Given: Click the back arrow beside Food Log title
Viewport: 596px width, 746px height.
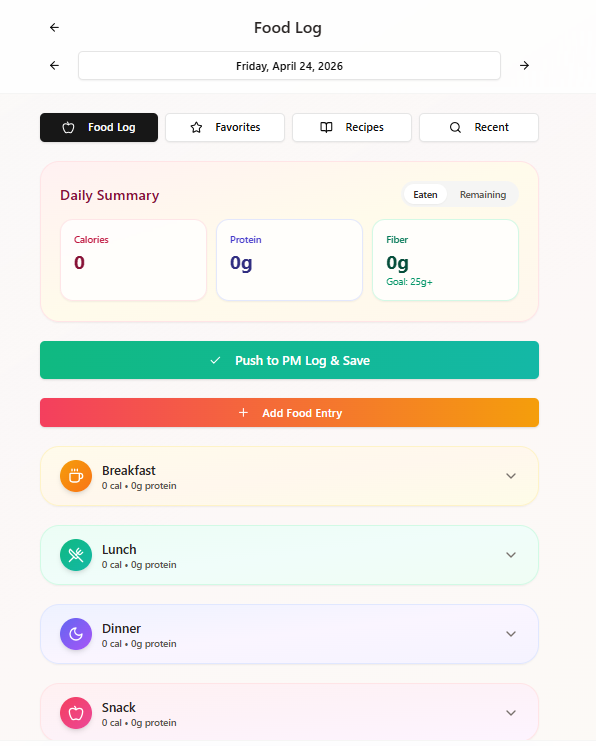Looking at the screenshot, I should click(x=54, y=28).
